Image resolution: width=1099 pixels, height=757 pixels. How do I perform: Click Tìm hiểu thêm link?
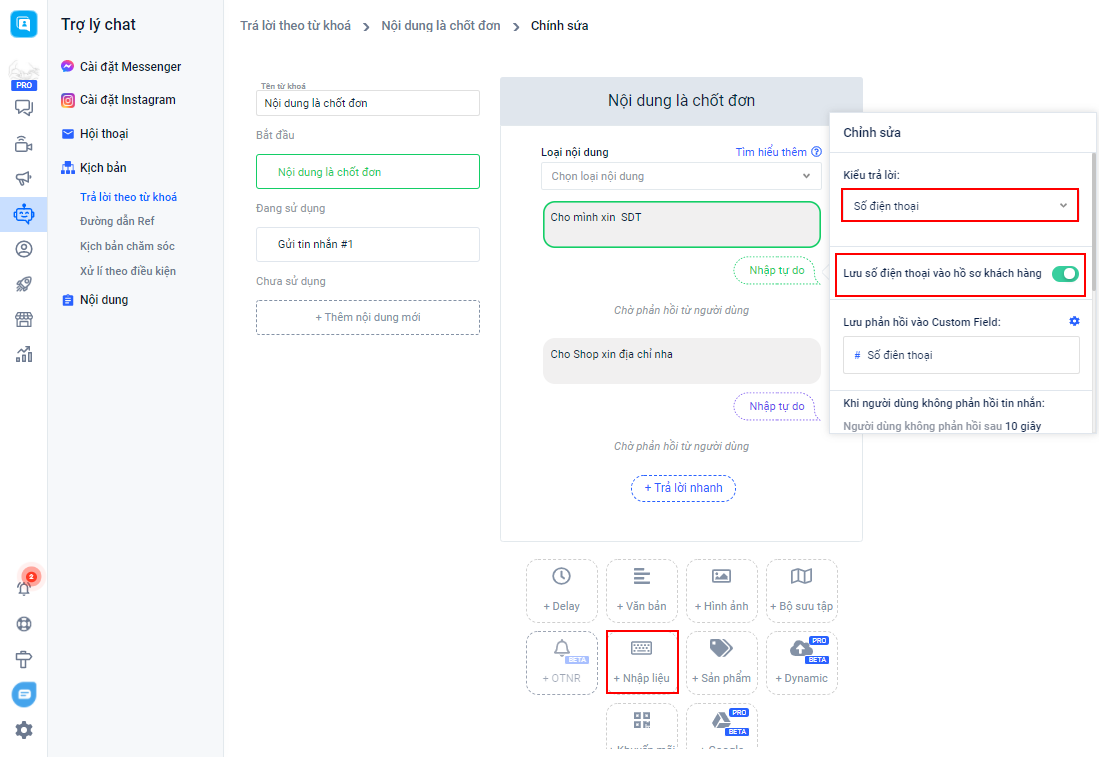point(771,152)
